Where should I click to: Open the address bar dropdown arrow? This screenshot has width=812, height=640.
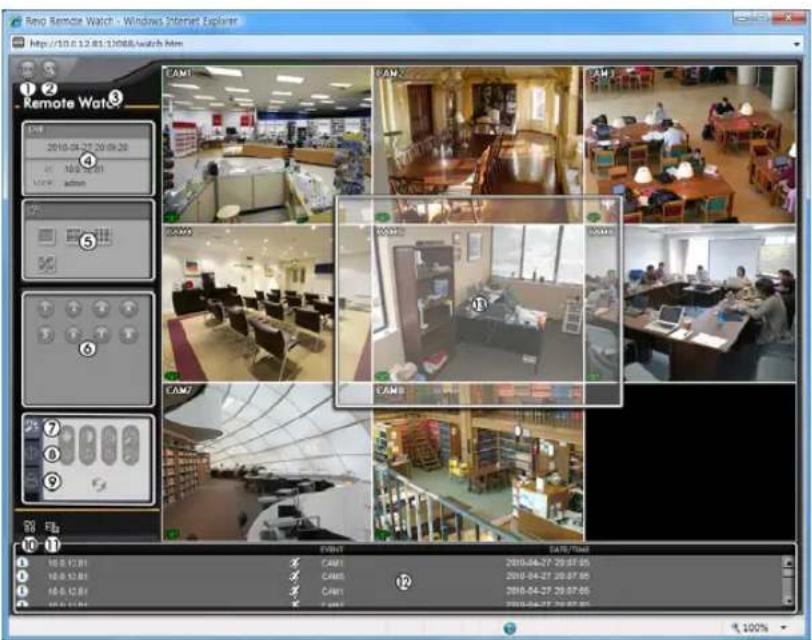tap(796, 45)
